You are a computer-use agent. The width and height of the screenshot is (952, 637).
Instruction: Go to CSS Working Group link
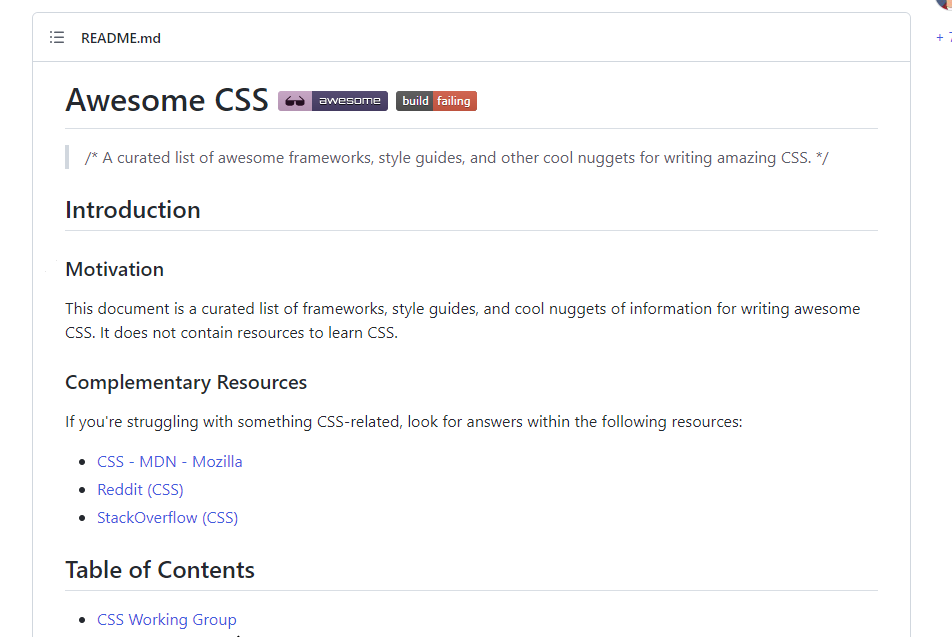167,619
